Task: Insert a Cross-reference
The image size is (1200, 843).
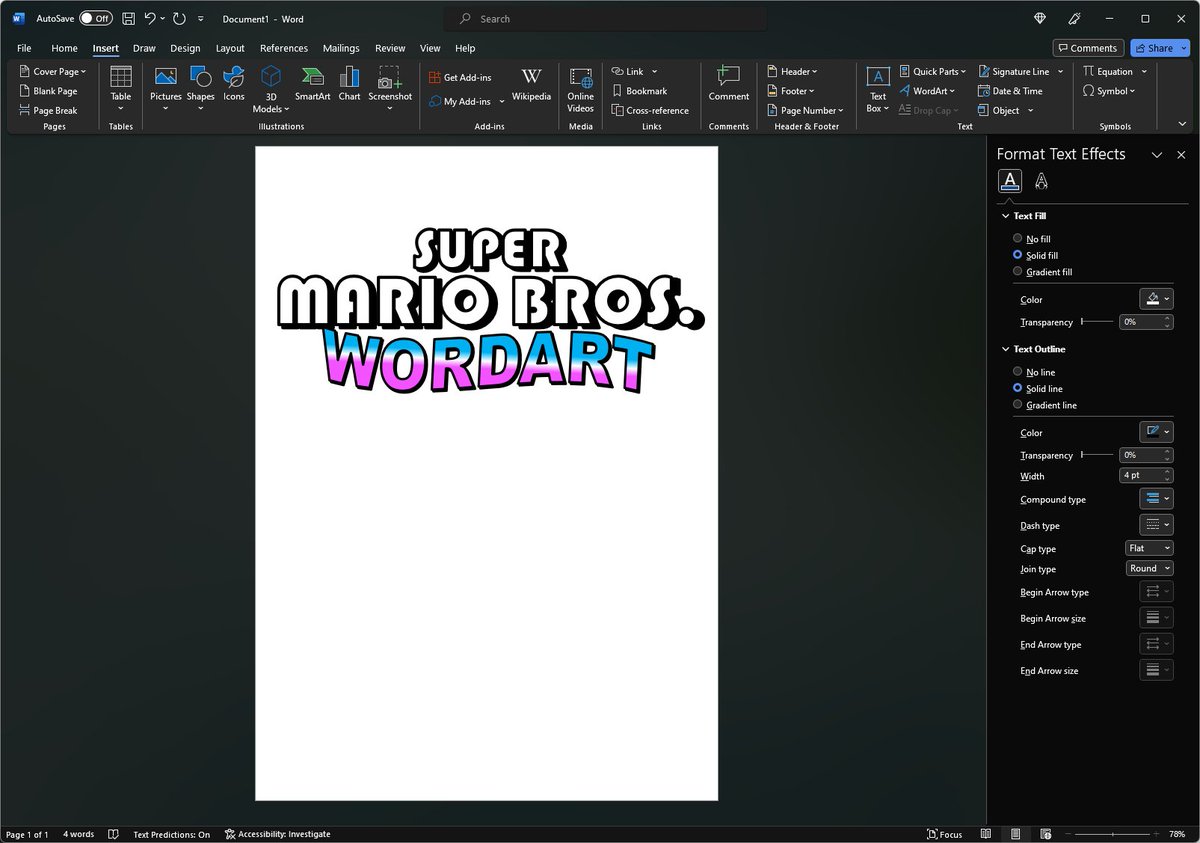Action: point(650,110)
